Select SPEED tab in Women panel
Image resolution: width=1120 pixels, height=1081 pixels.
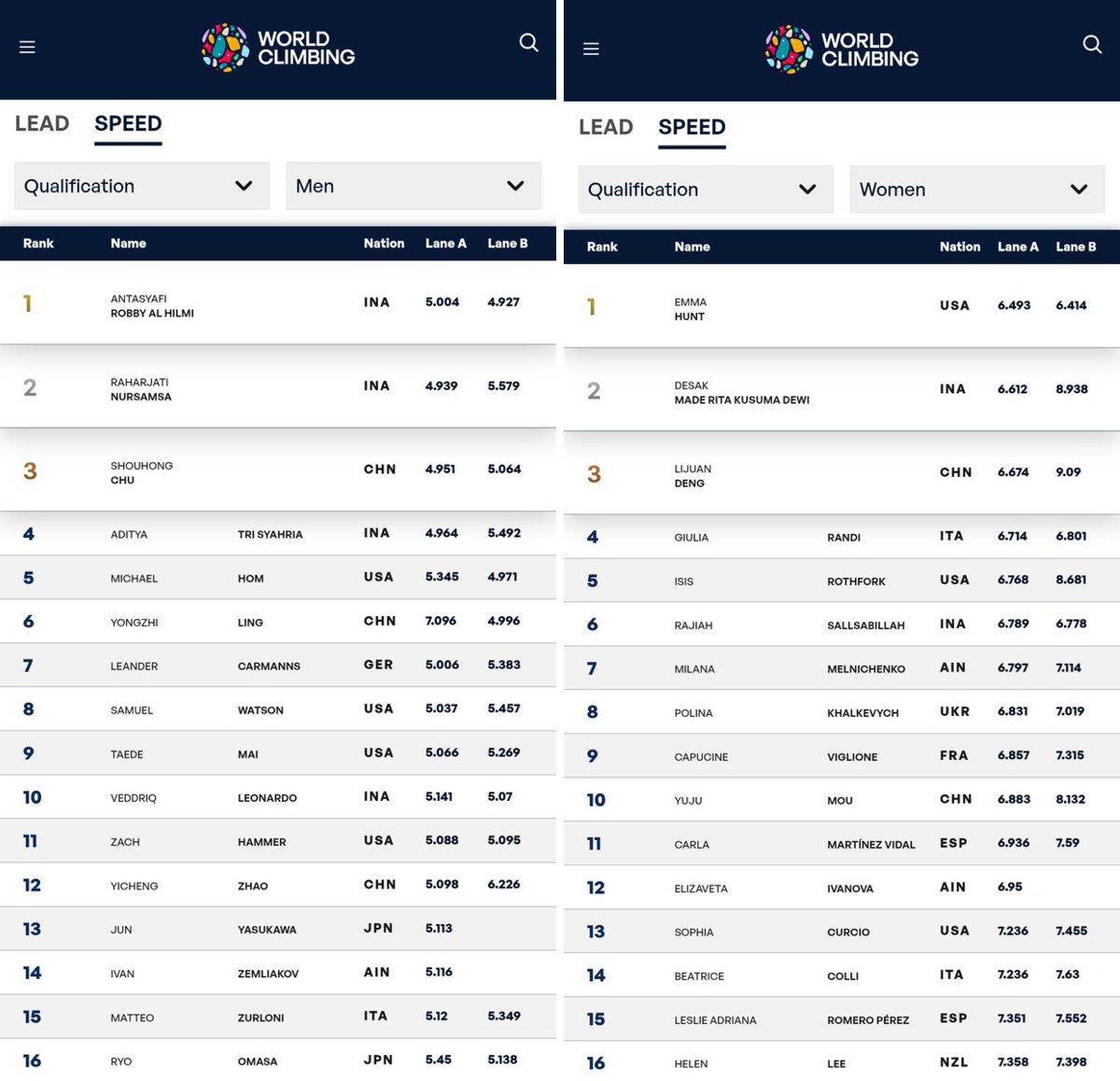tap(692, 127)
